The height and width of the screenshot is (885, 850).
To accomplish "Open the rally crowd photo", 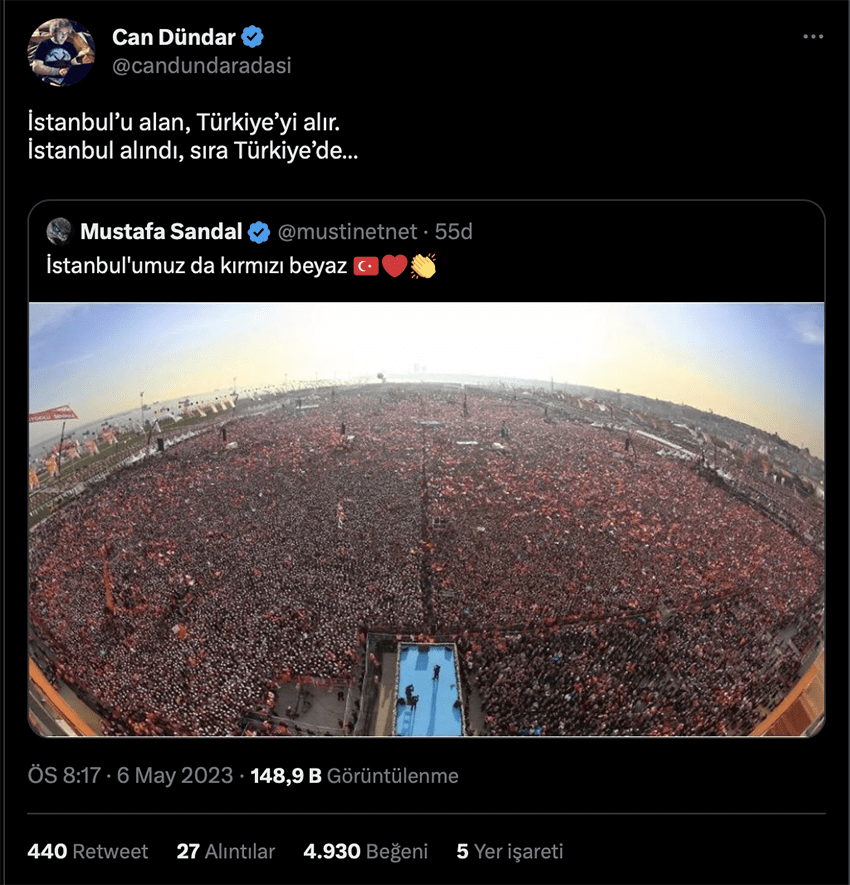I will pyautogui.click(x=426, y=520).
